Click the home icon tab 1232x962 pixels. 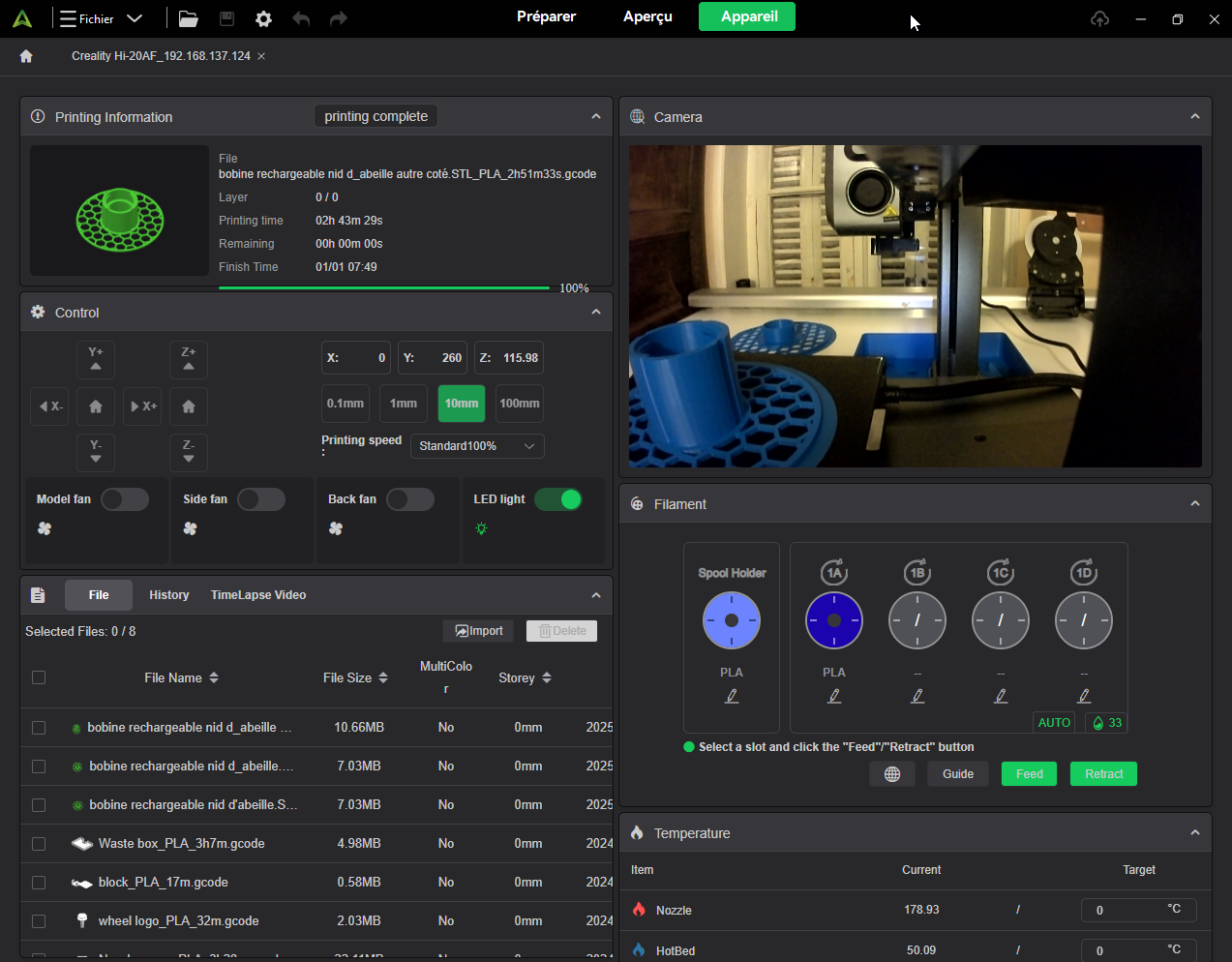point(26,56)
